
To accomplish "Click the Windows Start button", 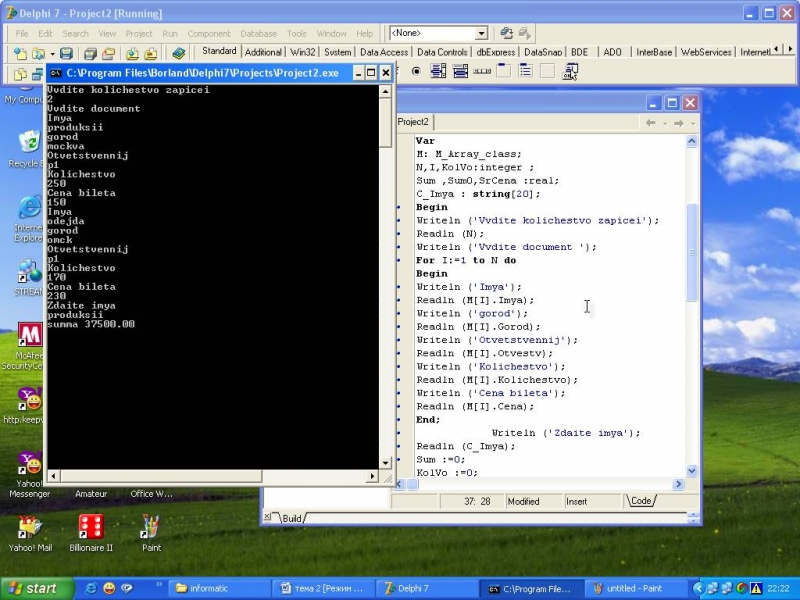I will click(x=37, y=588).
